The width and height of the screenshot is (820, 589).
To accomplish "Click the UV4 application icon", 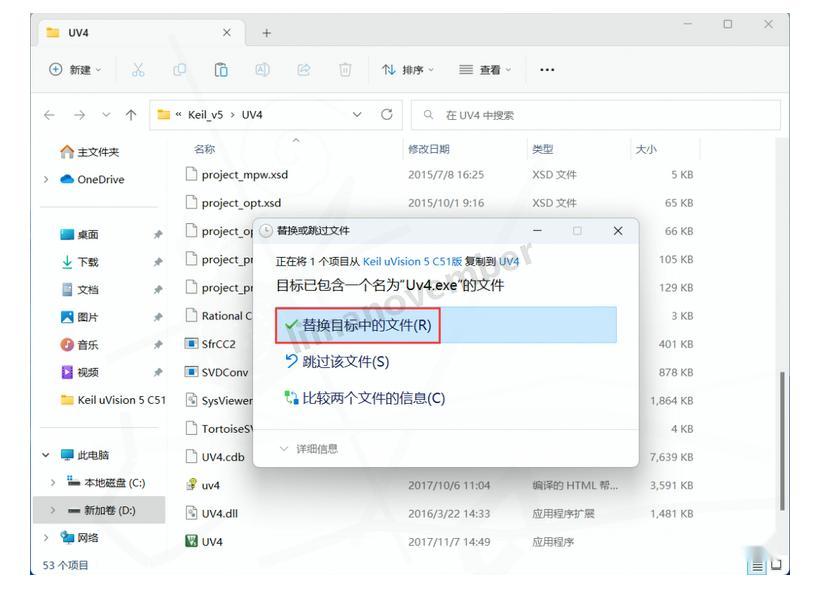I will click(x=191, y=541).
